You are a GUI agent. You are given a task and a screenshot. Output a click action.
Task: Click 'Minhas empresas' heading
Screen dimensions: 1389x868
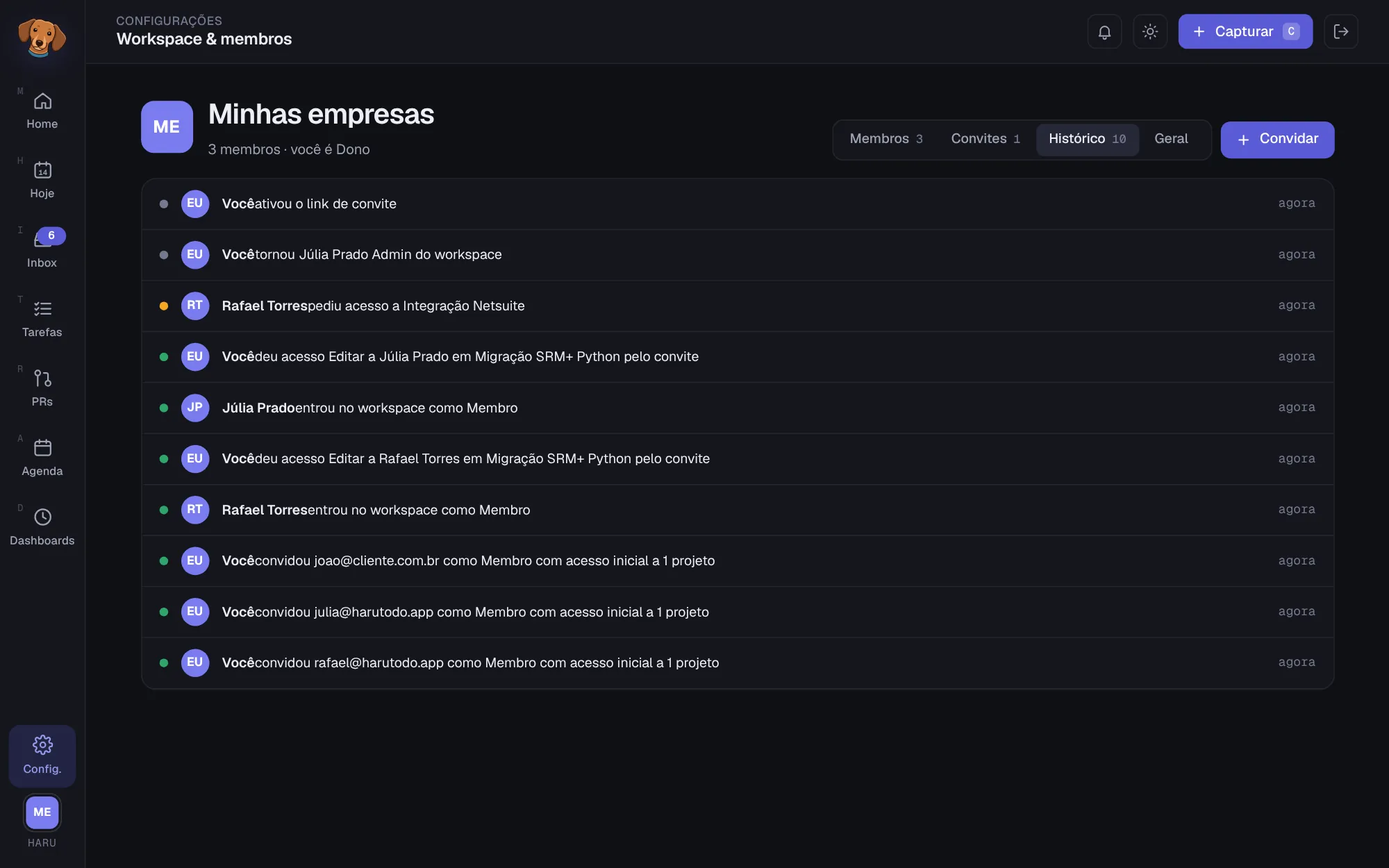[x=321, y=115]
